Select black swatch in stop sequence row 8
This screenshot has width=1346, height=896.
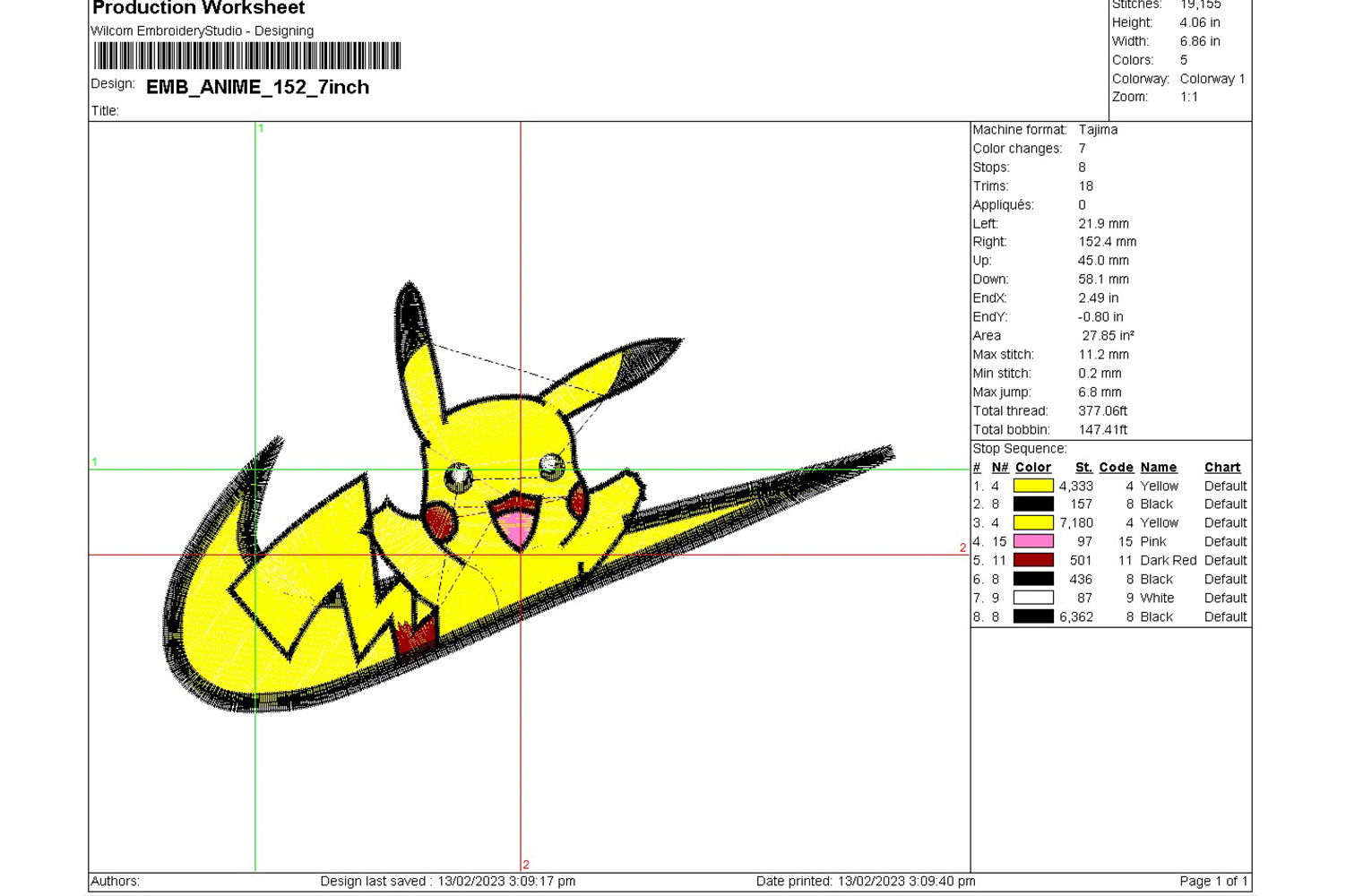[1033, 616]
